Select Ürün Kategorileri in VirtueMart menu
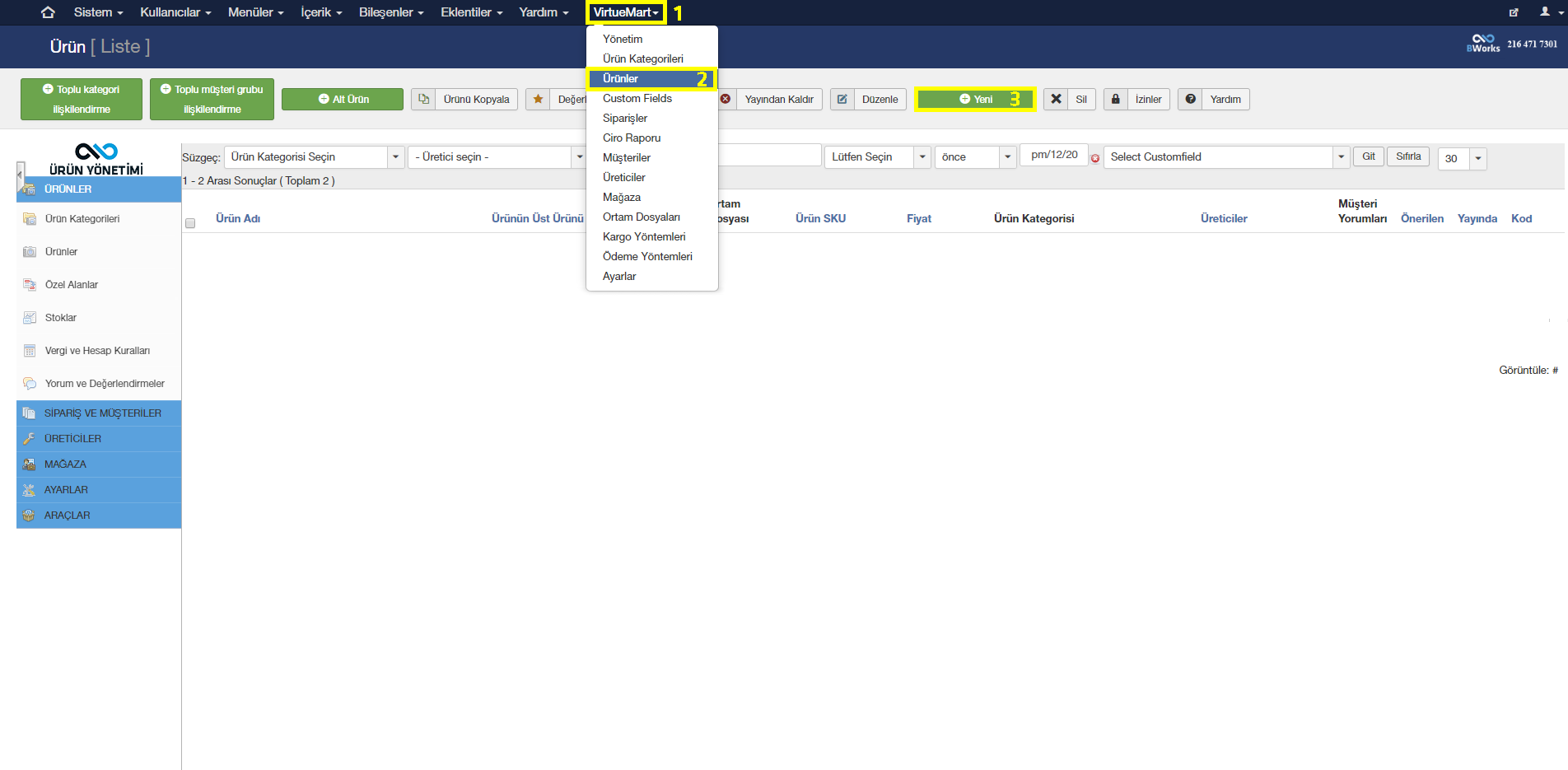The image size is (1568, 770). click(643, 58)
